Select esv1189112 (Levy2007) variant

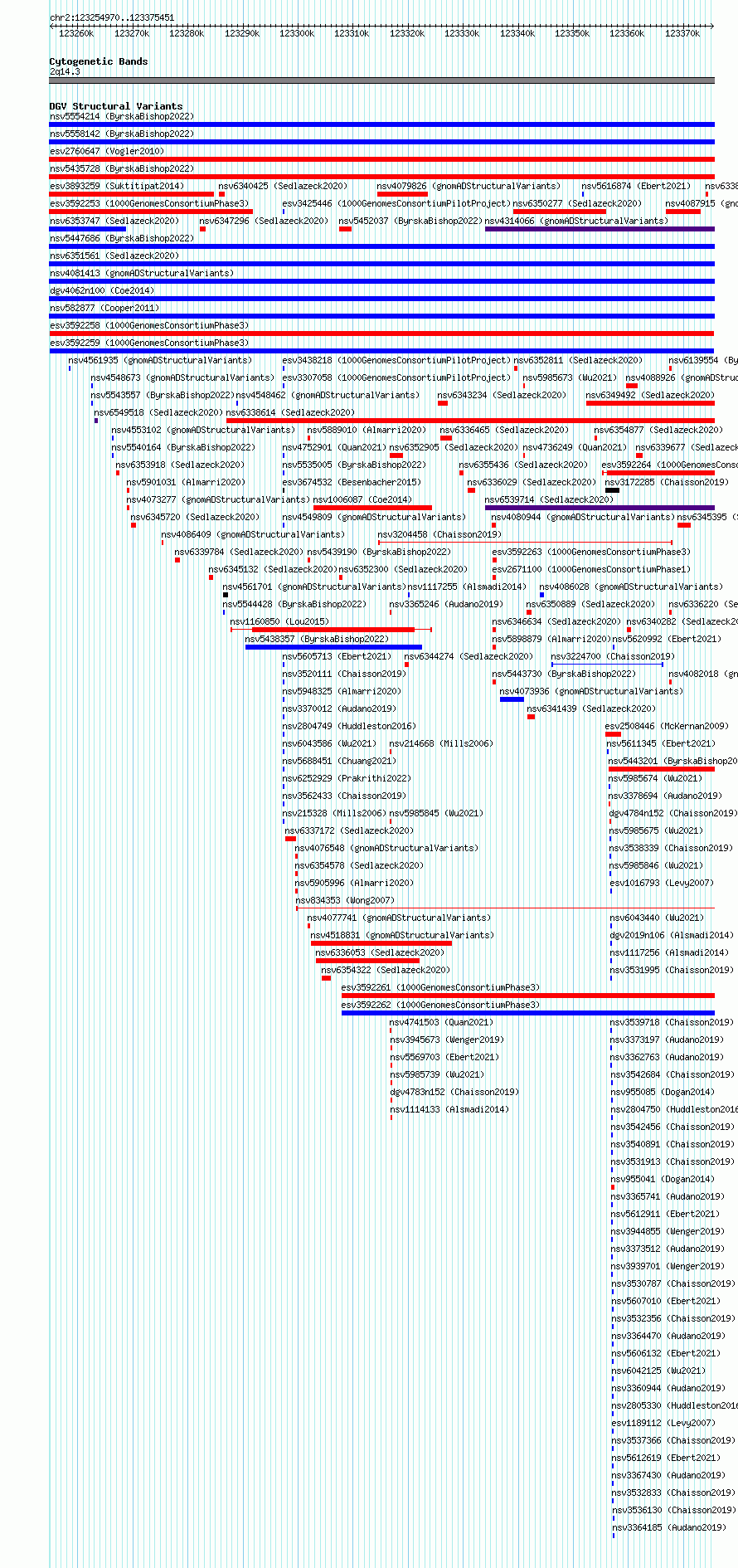663,1424
